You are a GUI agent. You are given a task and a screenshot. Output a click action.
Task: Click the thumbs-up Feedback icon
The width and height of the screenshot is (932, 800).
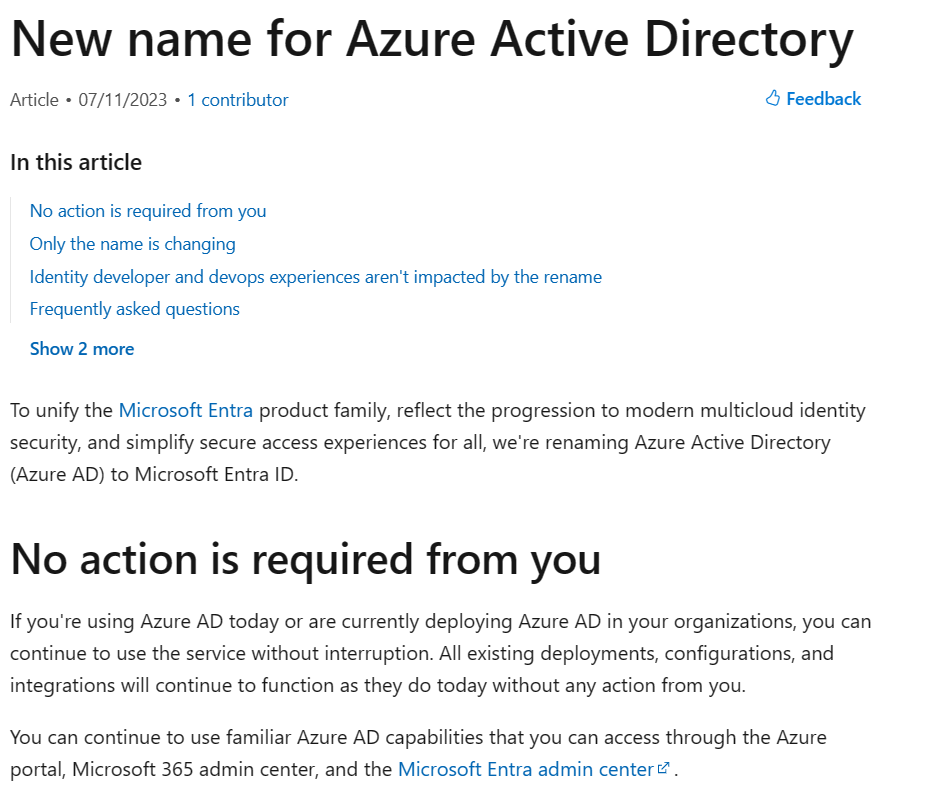773,98
